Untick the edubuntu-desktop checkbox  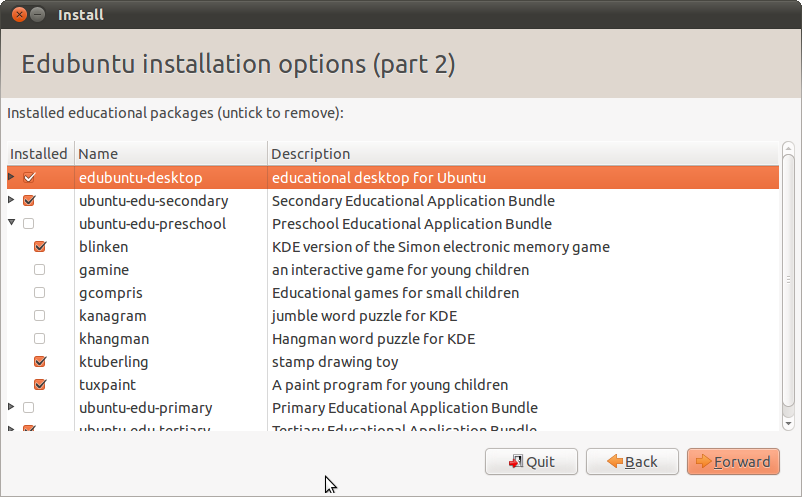[29, 177]
